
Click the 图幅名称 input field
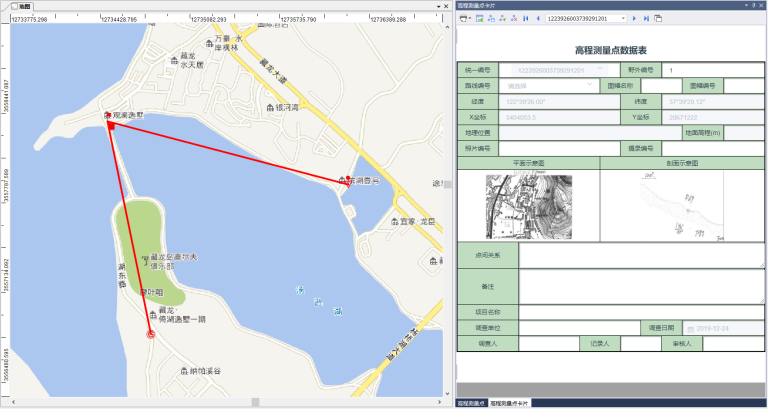pyautogui.click(x=661, y=85)
